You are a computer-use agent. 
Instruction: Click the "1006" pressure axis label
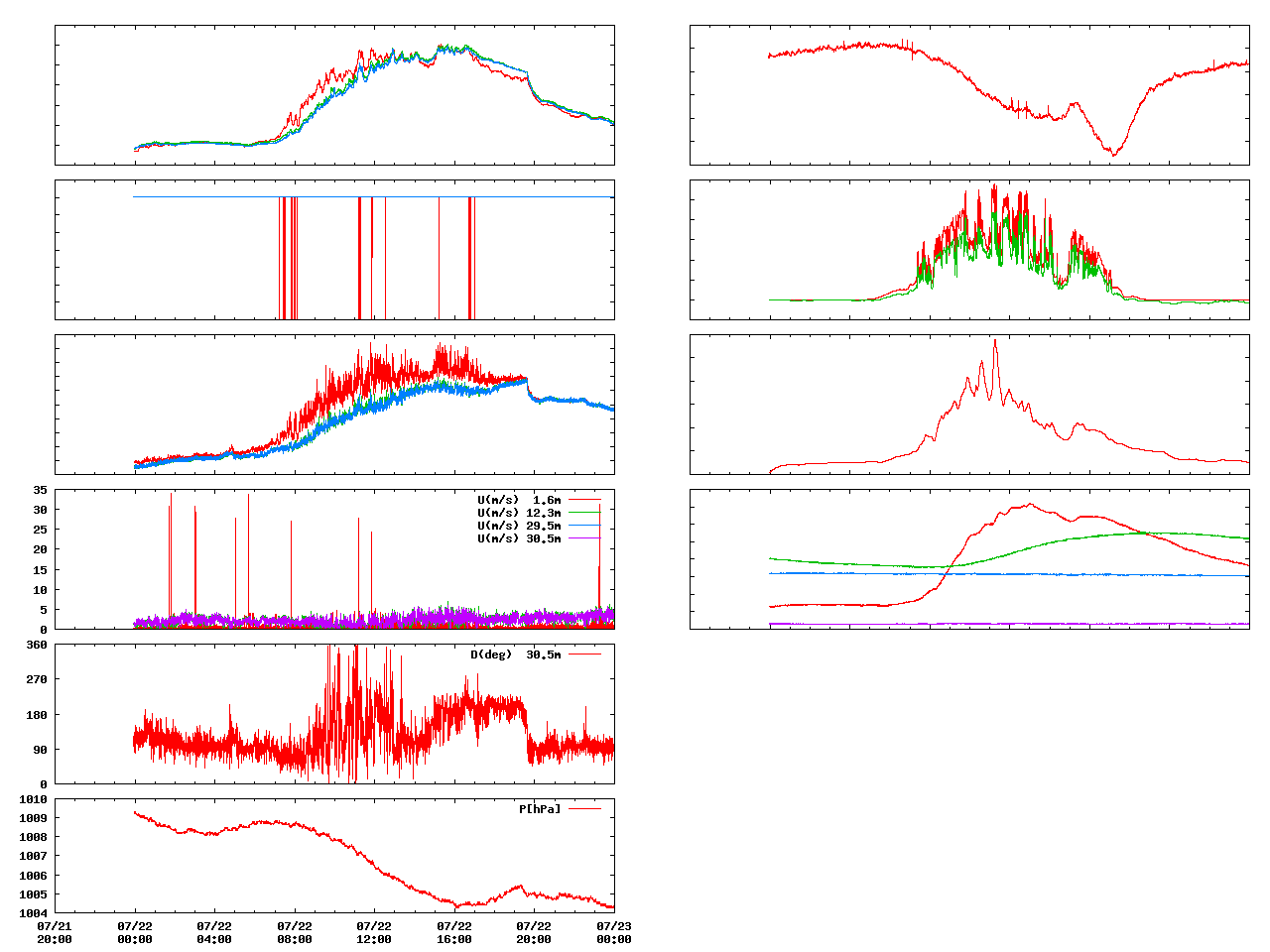point(33,876)
